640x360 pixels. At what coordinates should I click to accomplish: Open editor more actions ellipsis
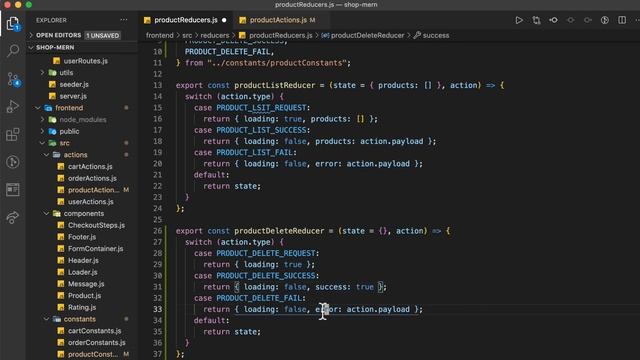click(x=637, y=20)
